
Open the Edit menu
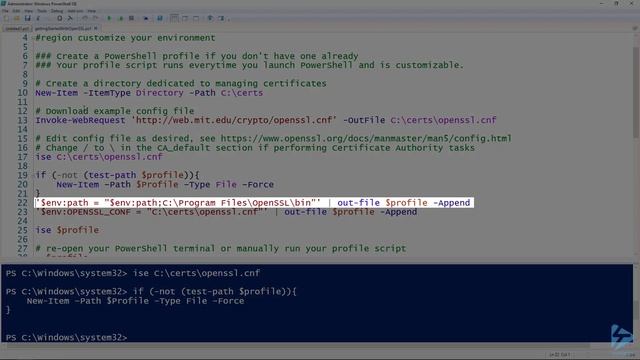[16, 11]
